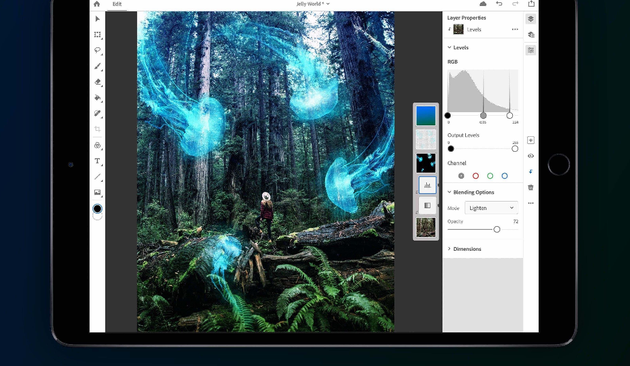Select the black jellyfish mask layer thumbnail
This screenshot has height=366, width=630.
[426, 163]
